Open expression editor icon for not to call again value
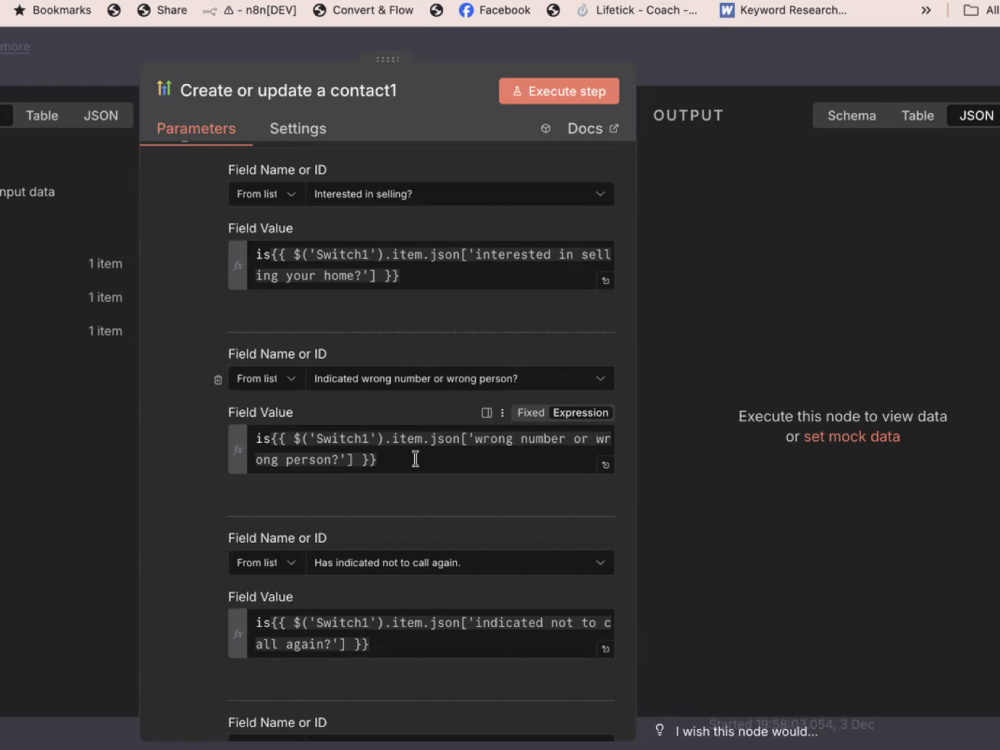The image size is (1000, 750). 606,649
